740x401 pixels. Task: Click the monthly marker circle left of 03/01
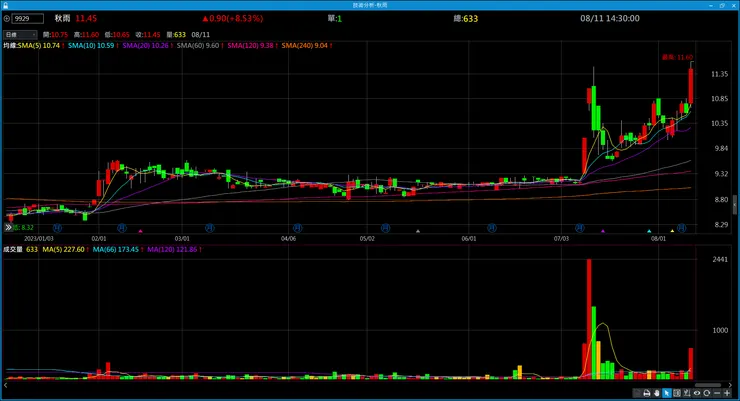click(122, 228)
